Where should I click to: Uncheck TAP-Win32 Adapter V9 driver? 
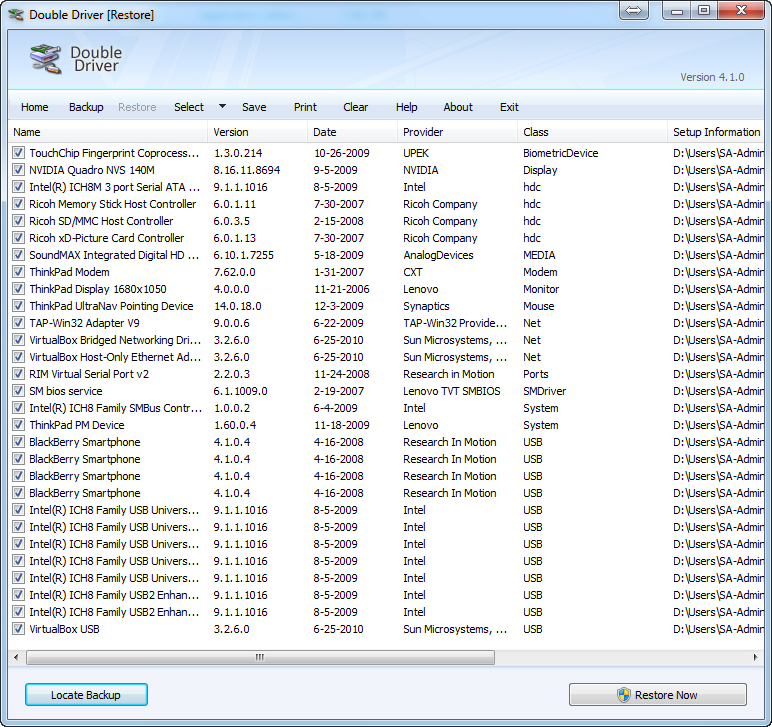[19, 323]
